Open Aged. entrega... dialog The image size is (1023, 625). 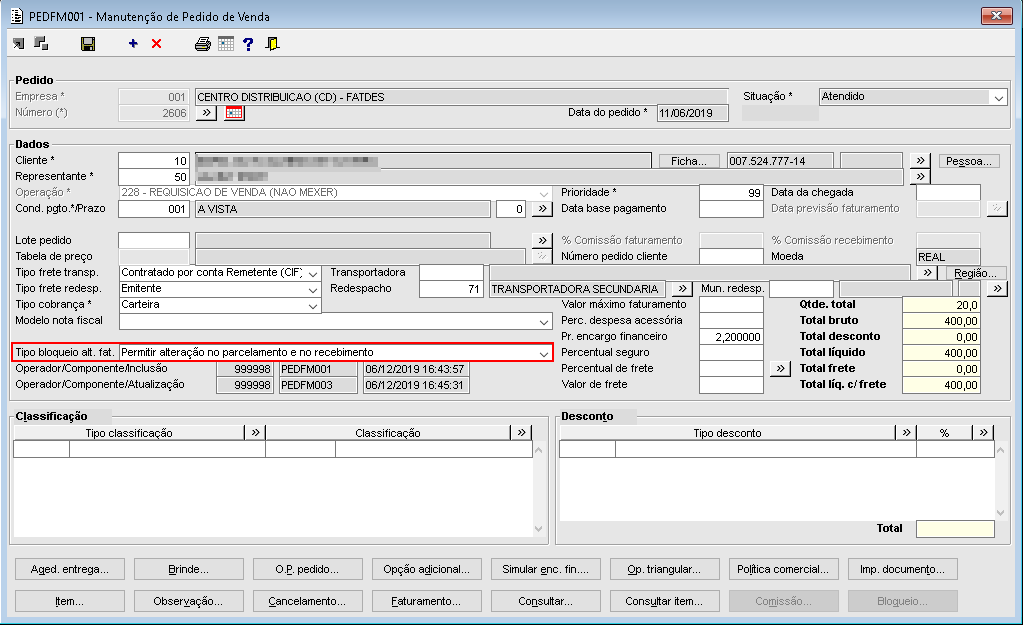coord(70,569)
